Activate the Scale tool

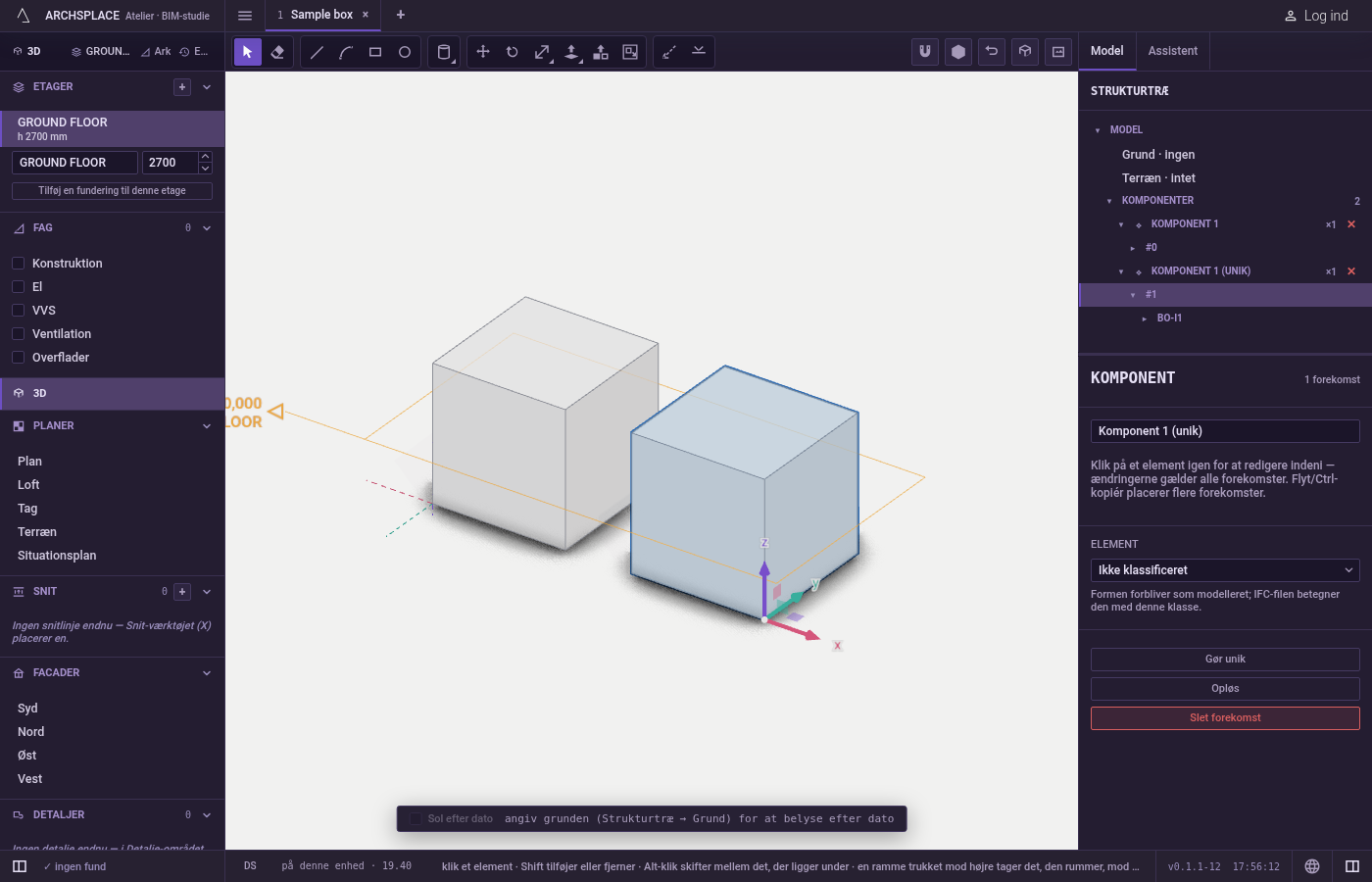pos(542,52)
